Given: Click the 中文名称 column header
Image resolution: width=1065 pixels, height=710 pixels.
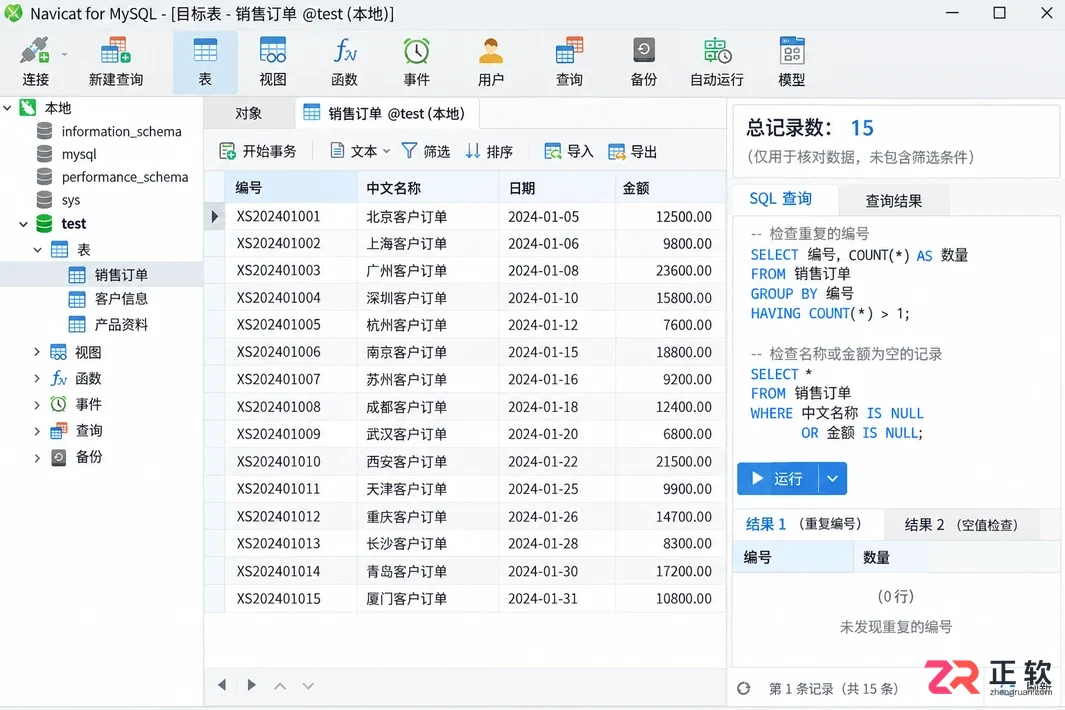Looking at the screenshot, I should (x=428, y=188).
